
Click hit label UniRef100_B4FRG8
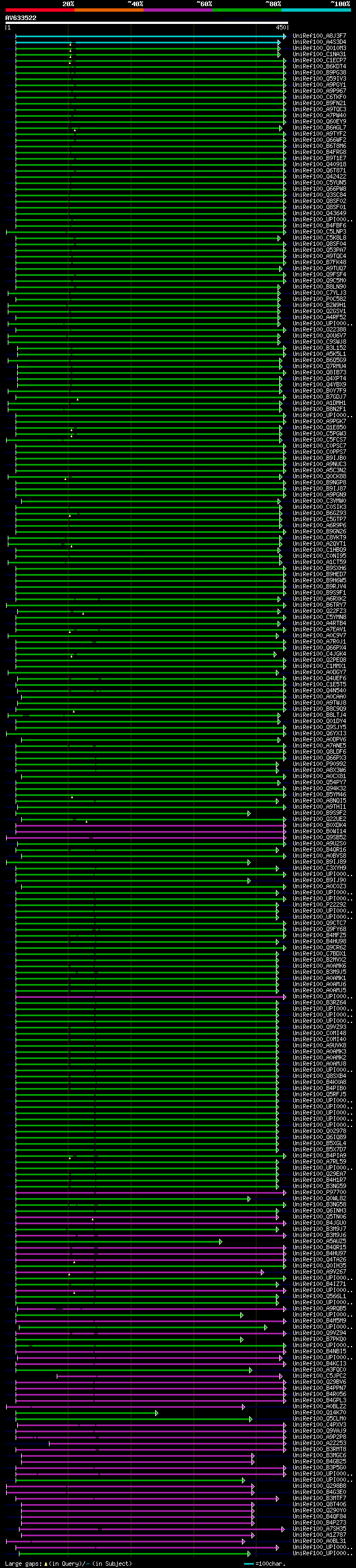(319, 152)
